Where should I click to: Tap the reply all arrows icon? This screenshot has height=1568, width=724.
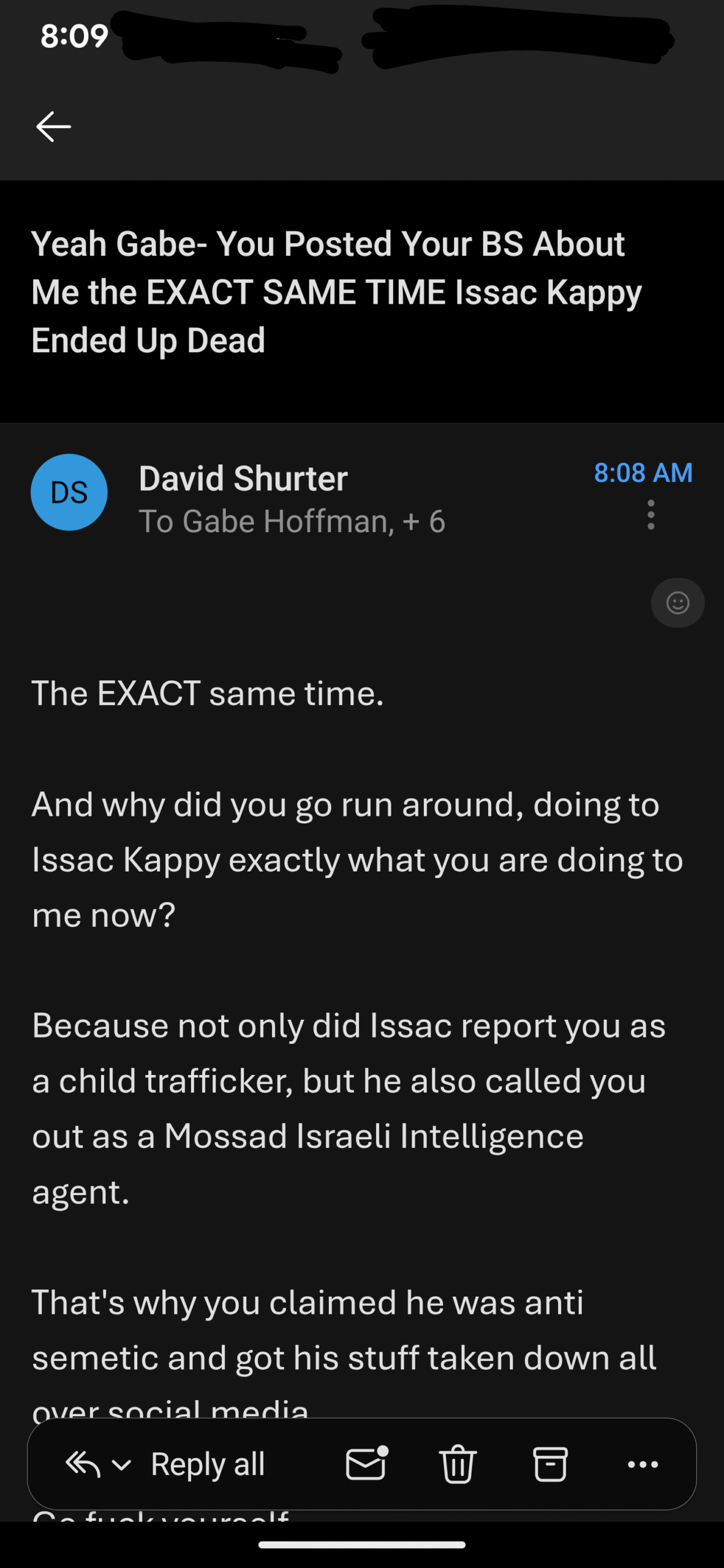click(83, 1464)
